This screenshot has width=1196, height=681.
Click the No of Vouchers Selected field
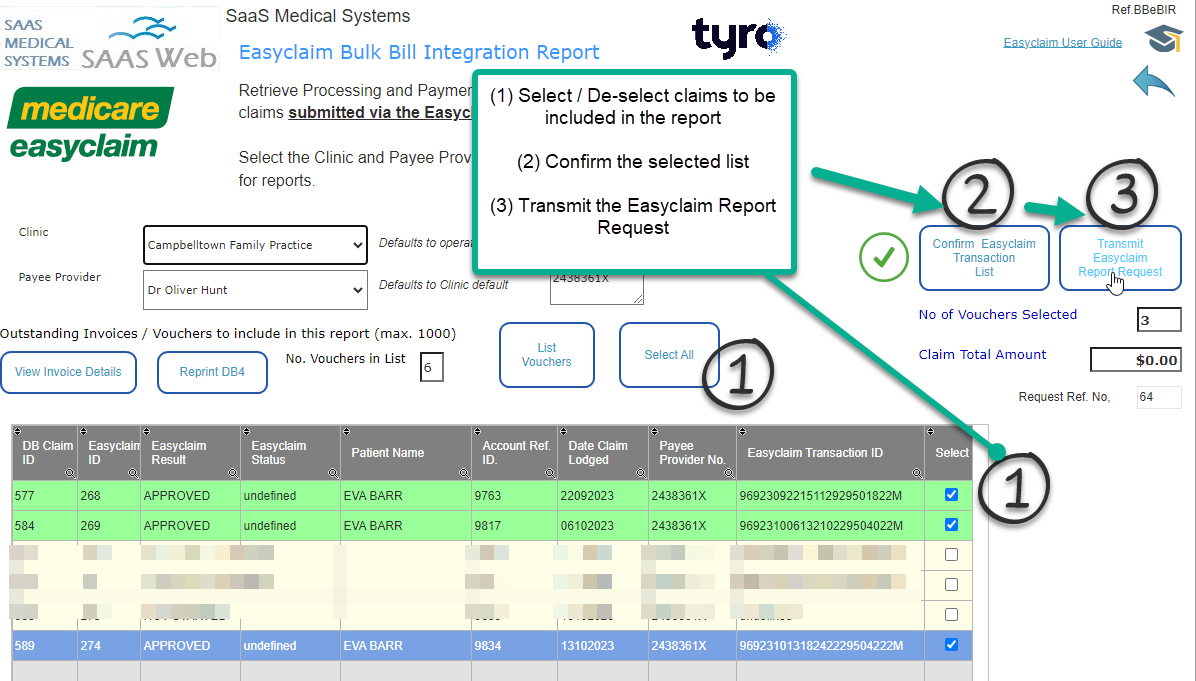[1159, 320]
